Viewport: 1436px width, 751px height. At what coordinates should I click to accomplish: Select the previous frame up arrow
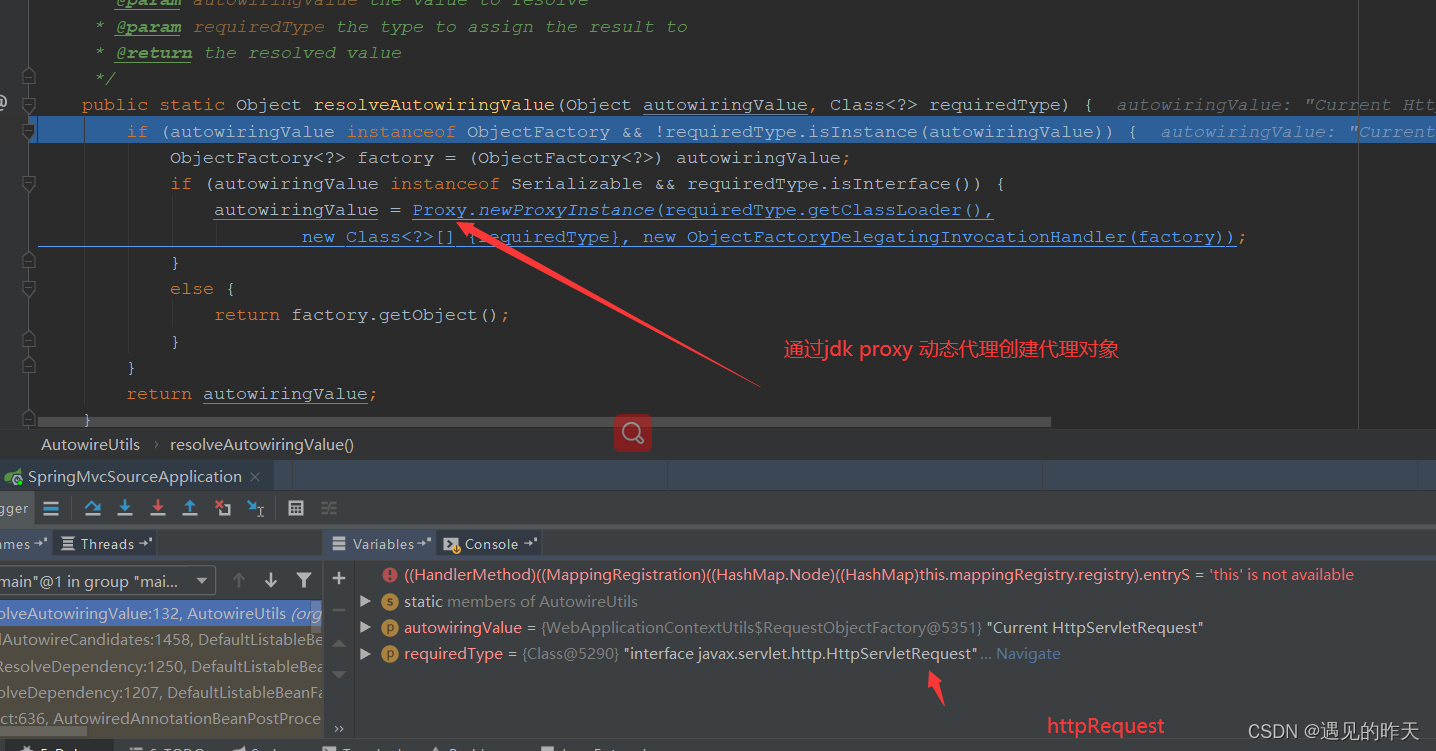(x=239, y=580)
